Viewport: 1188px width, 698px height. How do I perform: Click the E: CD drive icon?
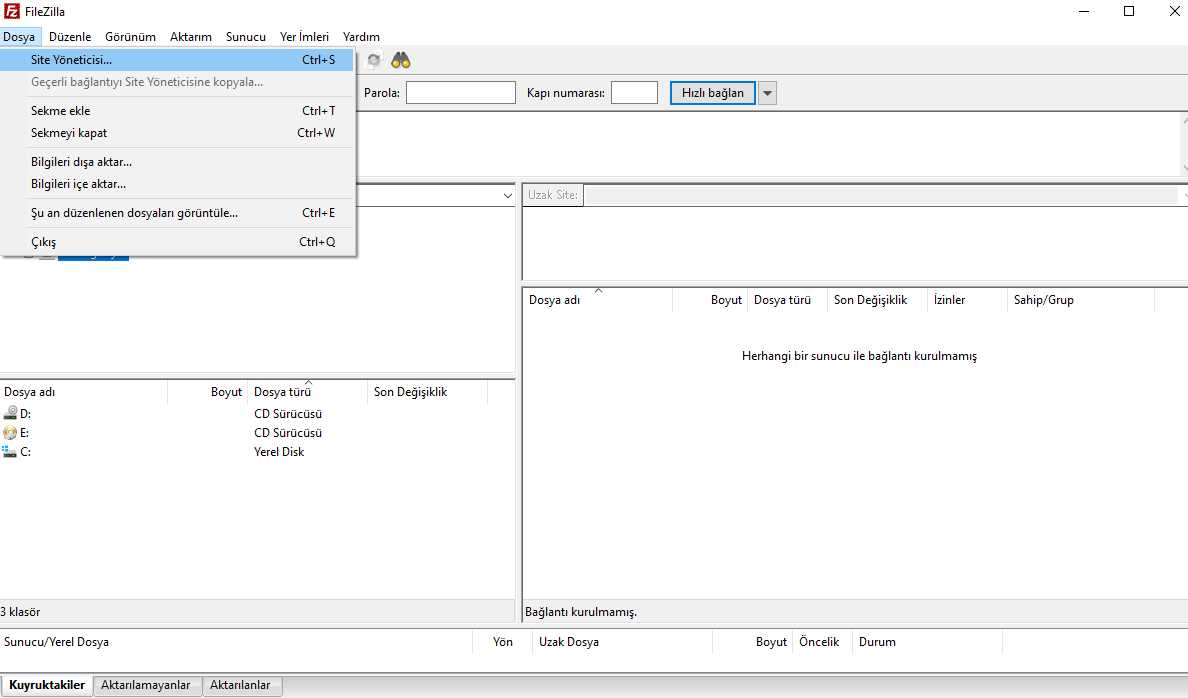[x=10, y=433]
